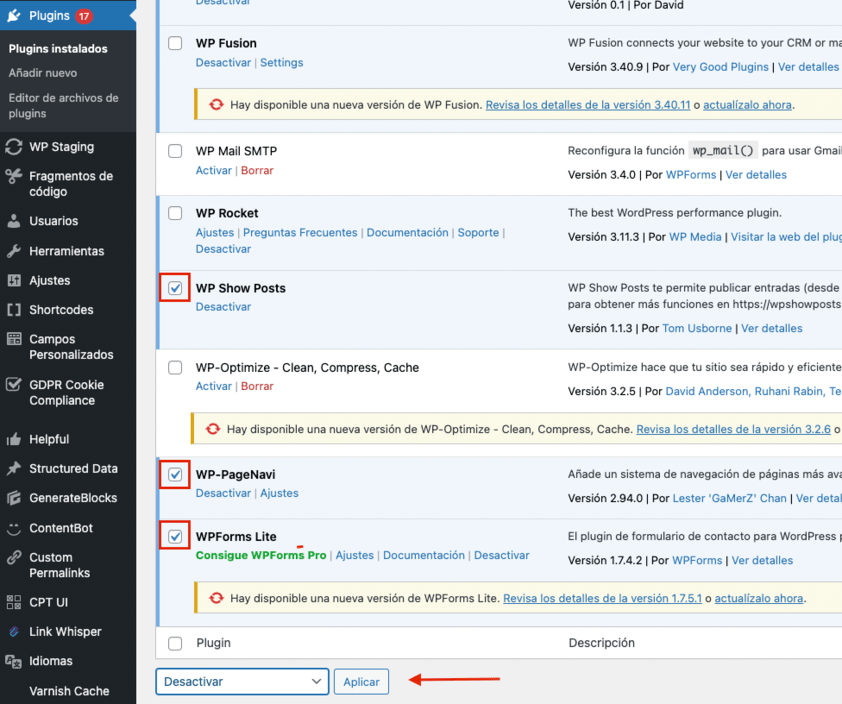
Task: Uncheck the WPForms Lite checkbox
Action: 175,536
